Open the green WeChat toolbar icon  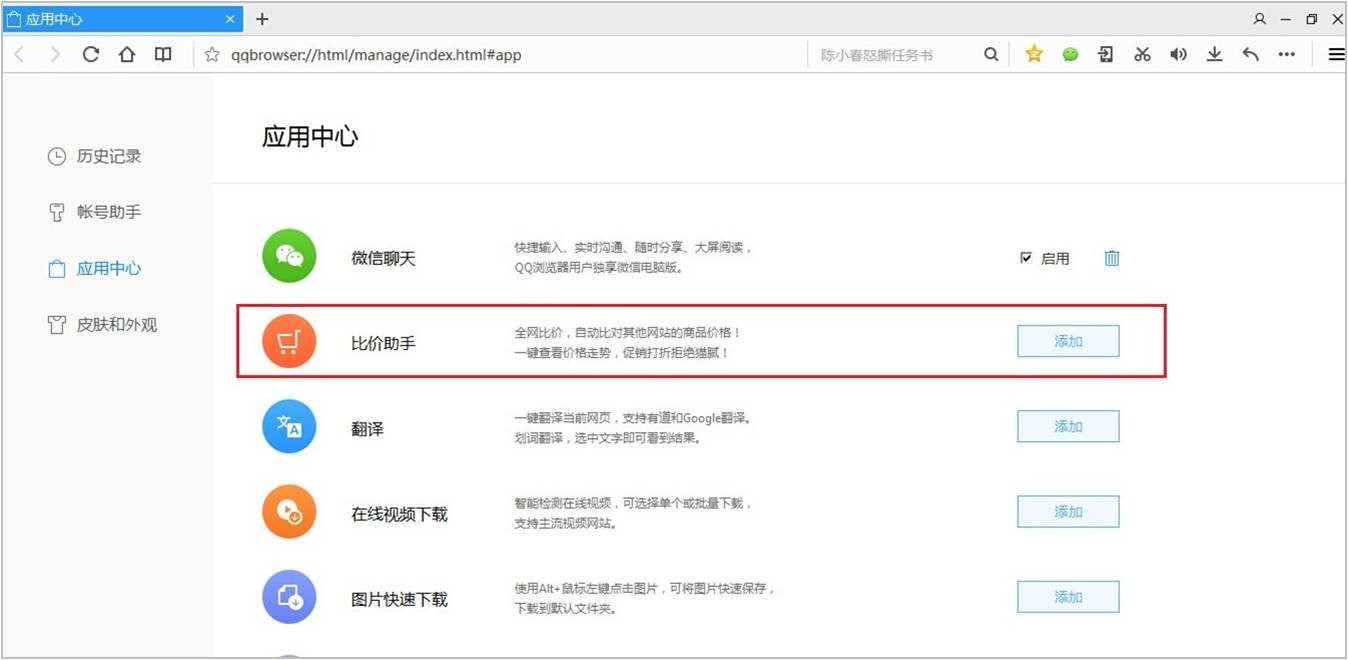point(1070,55)
